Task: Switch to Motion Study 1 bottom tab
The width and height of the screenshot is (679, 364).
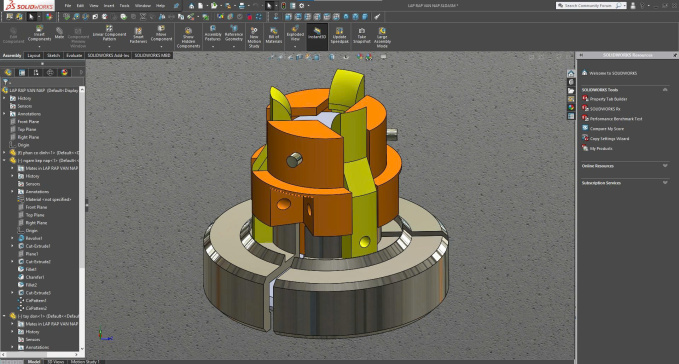Action: pyautogui.click(x=84, y=361)
